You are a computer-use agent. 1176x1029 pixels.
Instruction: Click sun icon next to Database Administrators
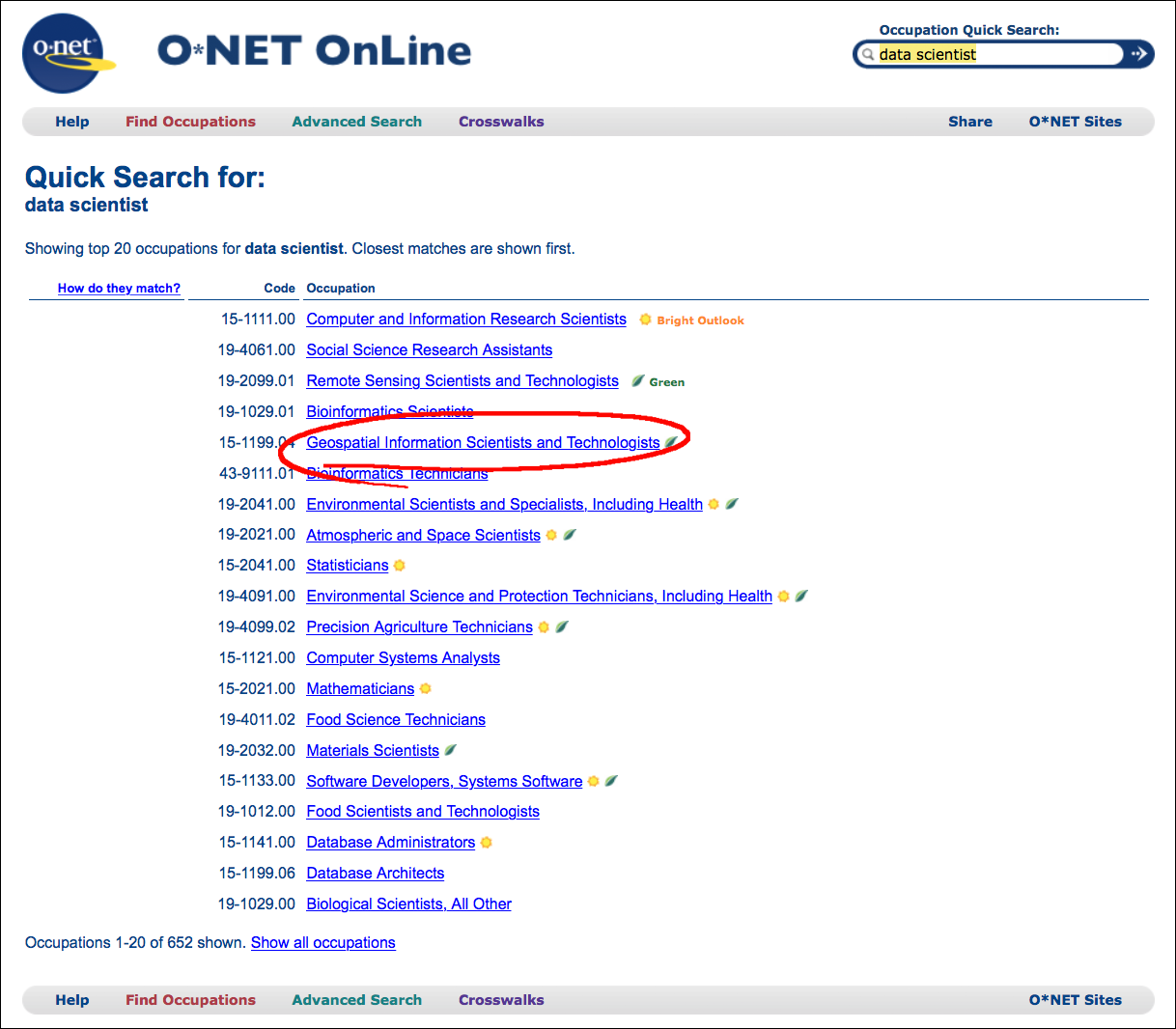click(486, 843)
